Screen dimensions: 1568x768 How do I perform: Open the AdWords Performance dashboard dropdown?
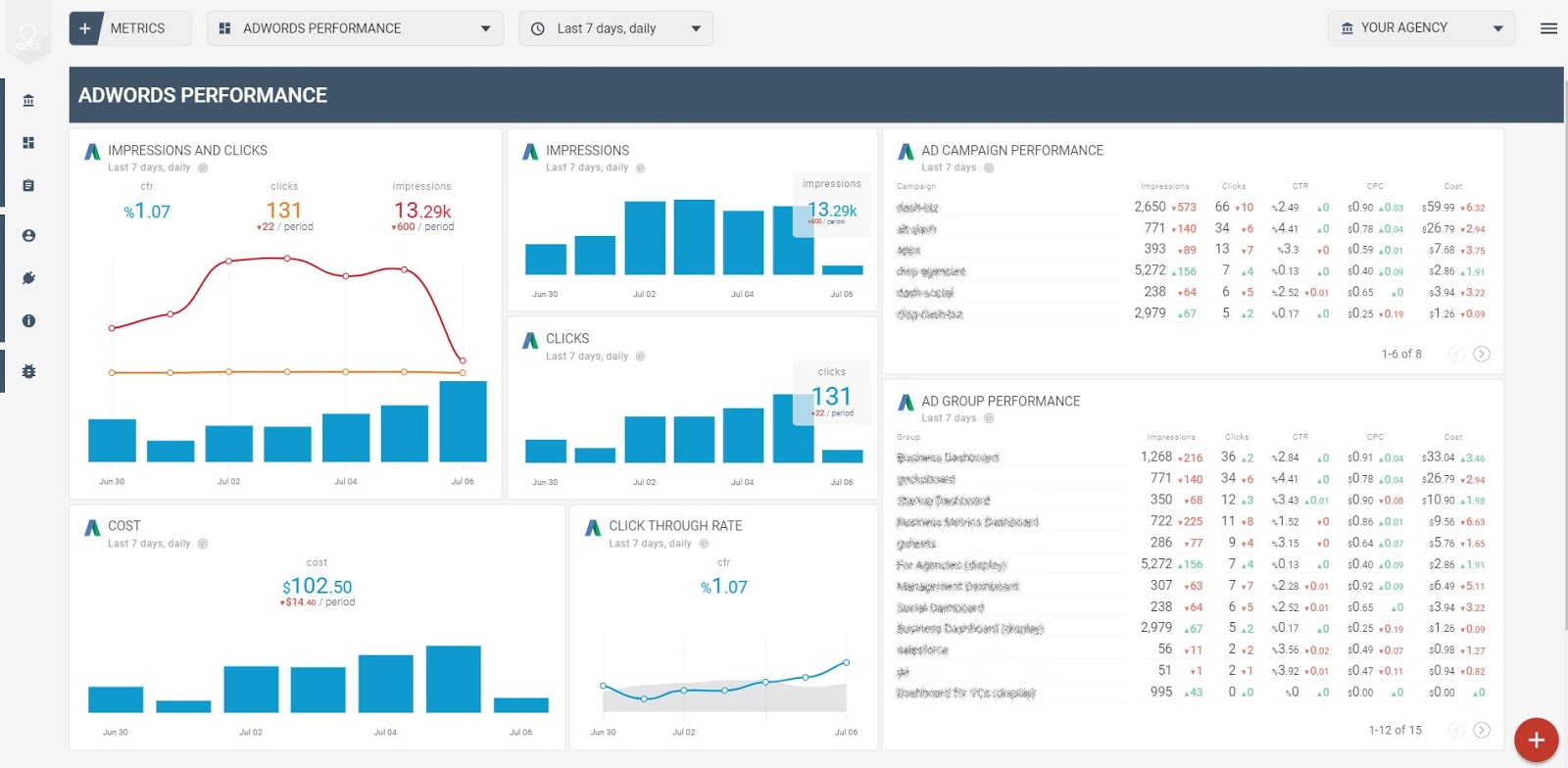click(x=355, y=28)
